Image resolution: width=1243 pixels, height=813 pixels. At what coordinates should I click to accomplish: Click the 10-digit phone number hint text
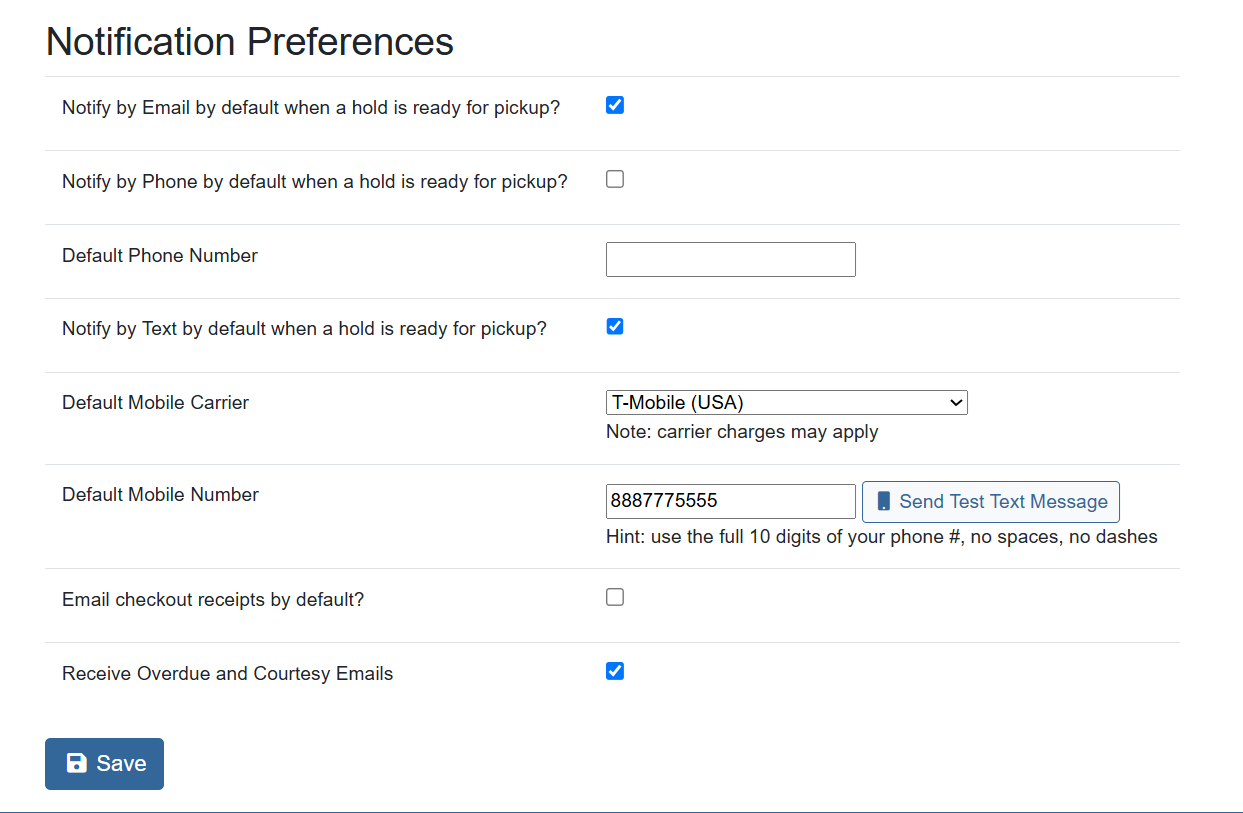882,536
